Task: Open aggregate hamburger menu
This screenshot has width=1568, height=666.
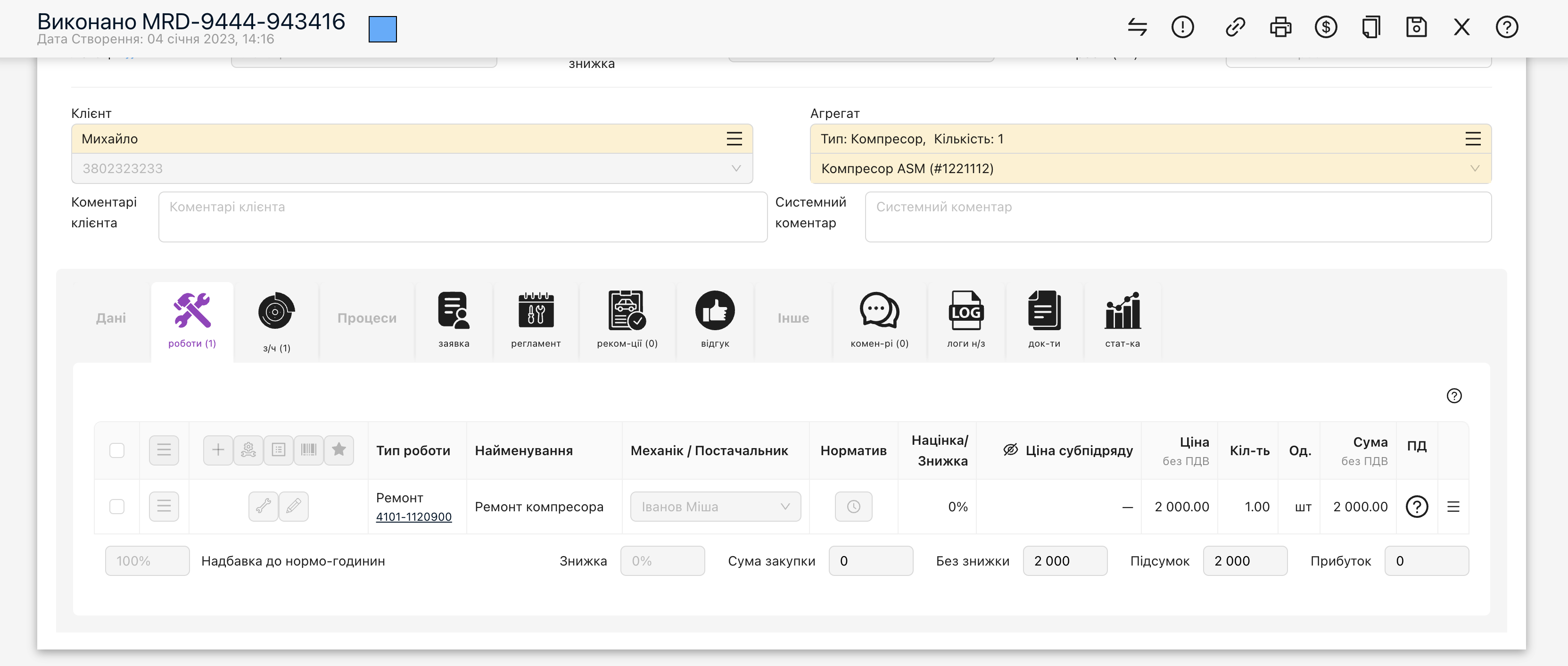Action: click(x=1472, y=139)
